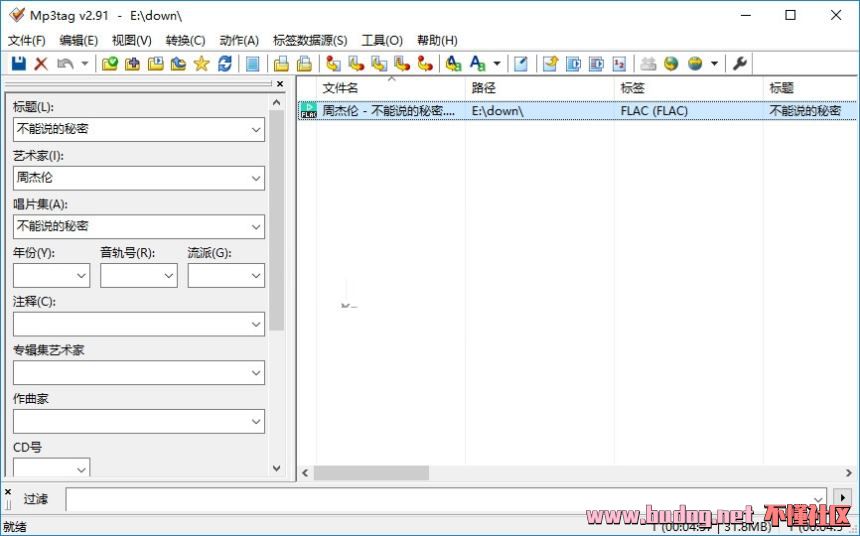Run third converter icon, Filename to Filename
This screenshot has height=536, width=860.
[379, 64]
